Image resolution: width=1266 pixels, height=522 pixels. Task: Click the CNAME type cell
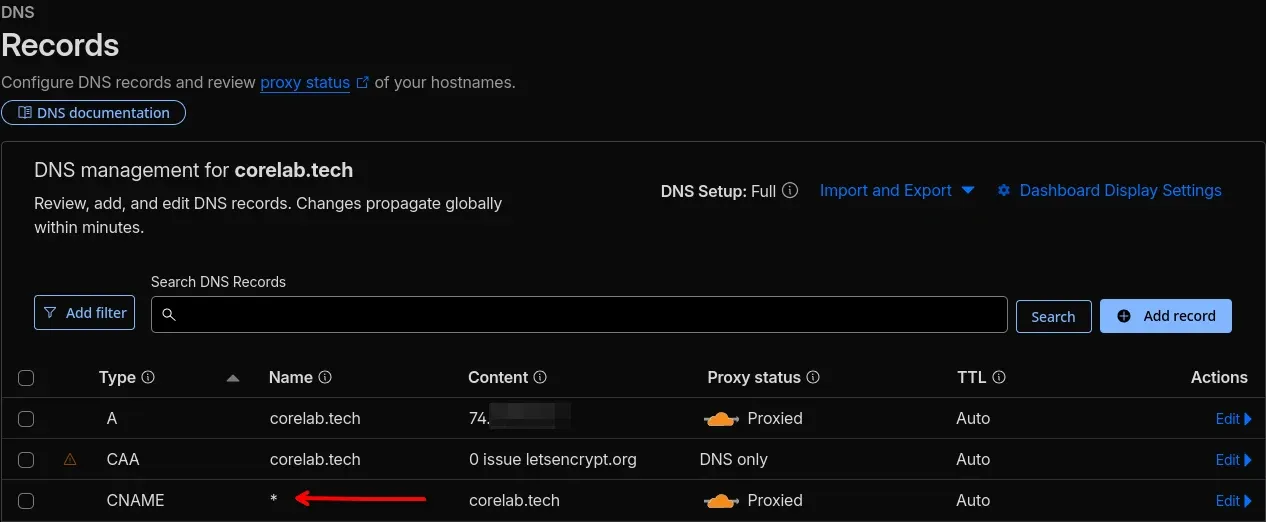(135, 501)
